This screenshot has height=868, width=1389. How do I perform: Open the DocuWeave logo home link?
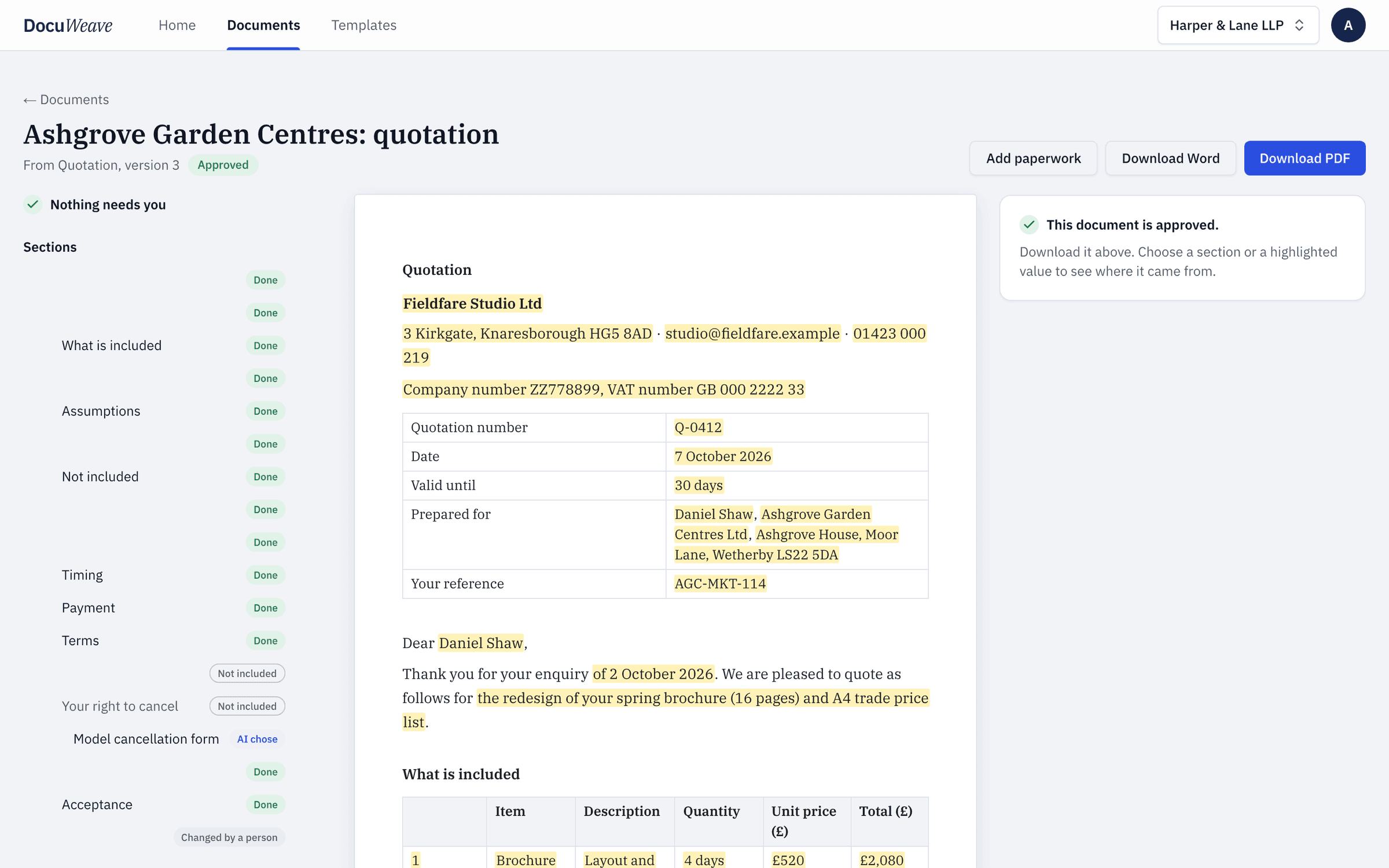[x=68, y=25]
